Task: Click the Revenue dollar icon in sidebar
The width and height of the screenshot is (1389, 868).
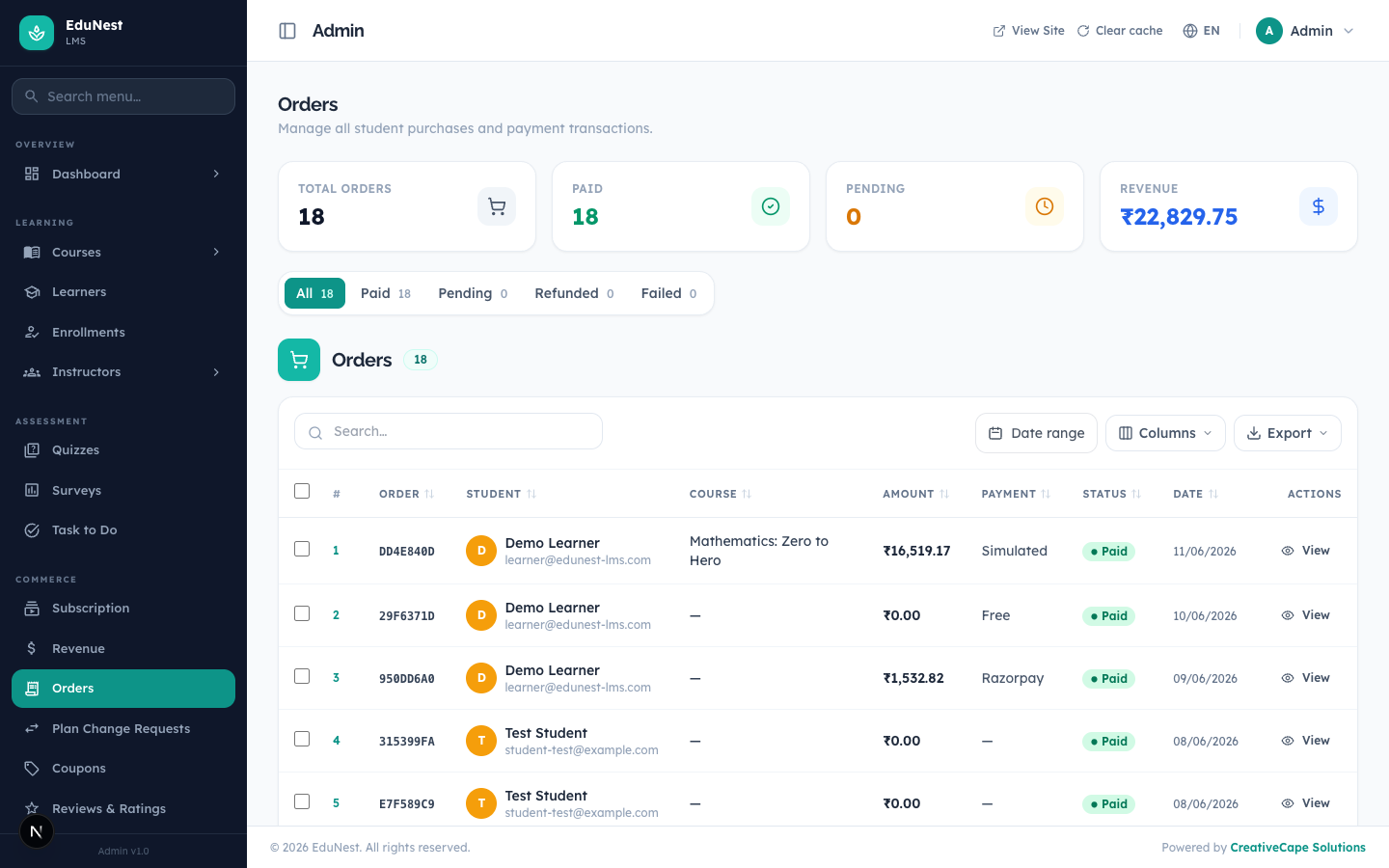Action: coord(32,648)
